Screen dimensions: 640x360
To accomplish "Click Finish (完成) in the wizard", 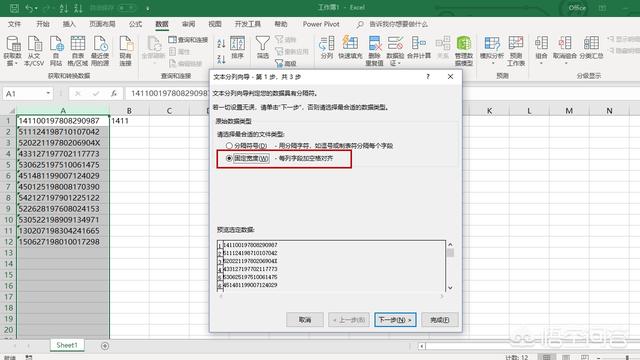I will 440,320.
